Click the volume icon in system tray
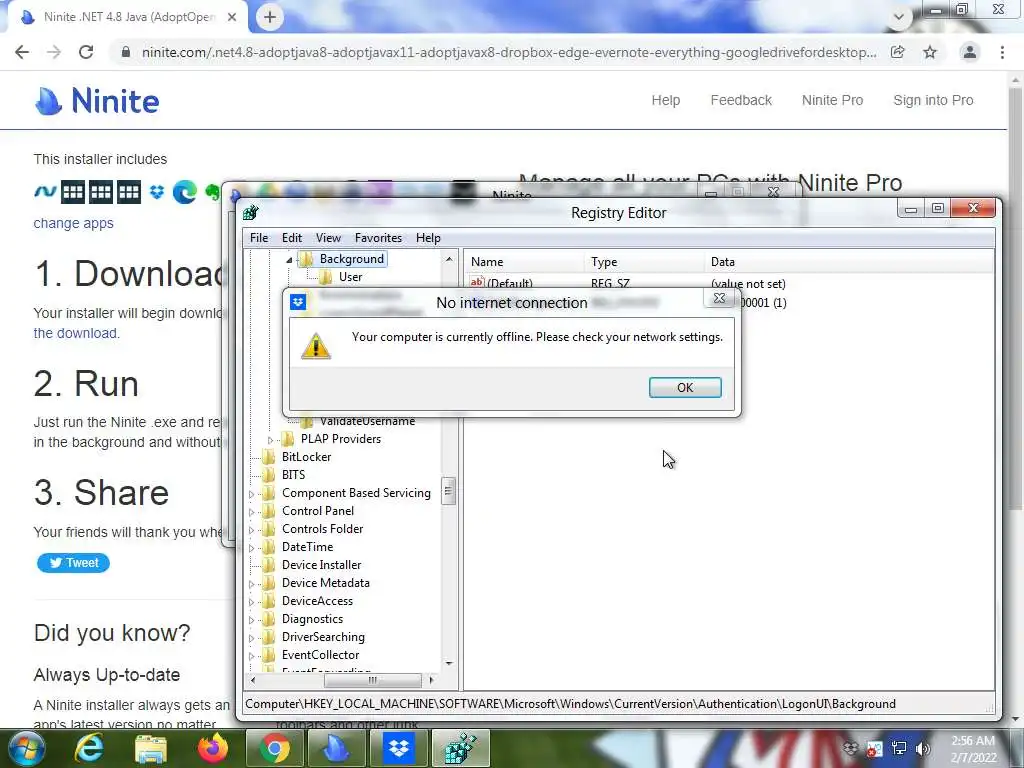This screenshot has height=768, width=1024. point(923,748)
